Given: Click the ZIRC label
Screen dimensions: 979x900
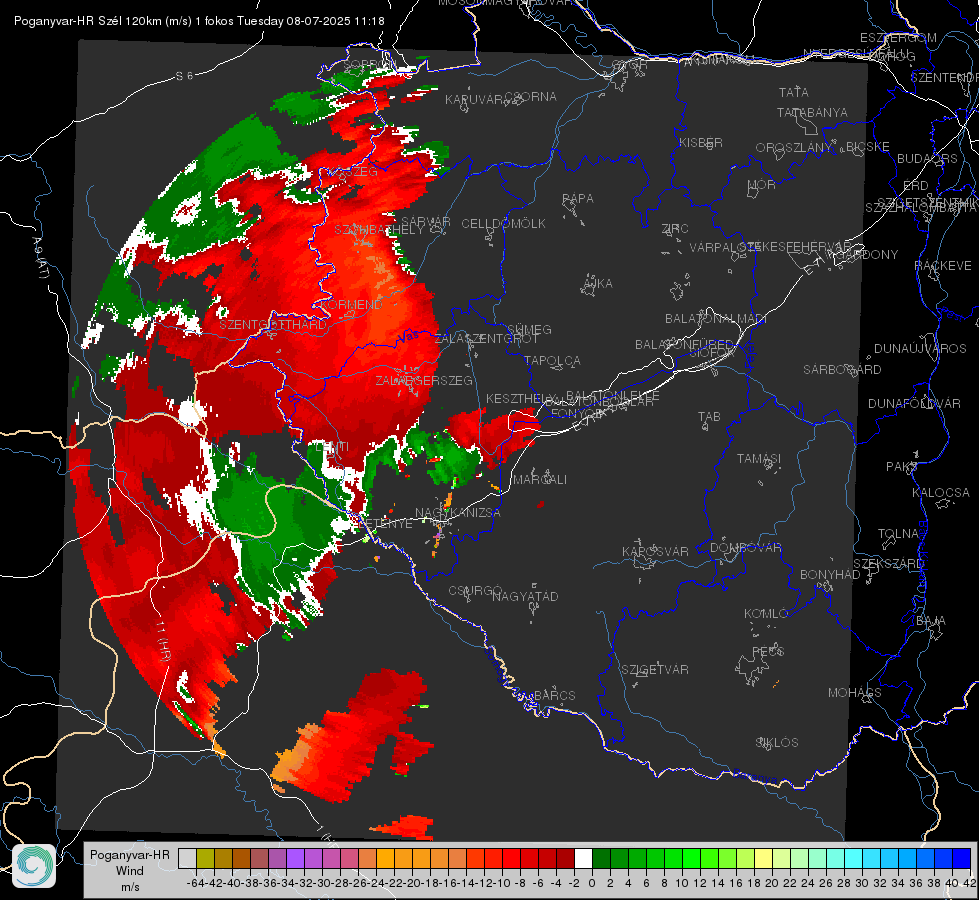Looking at the screenshot, I should click(x=675, y=229).
